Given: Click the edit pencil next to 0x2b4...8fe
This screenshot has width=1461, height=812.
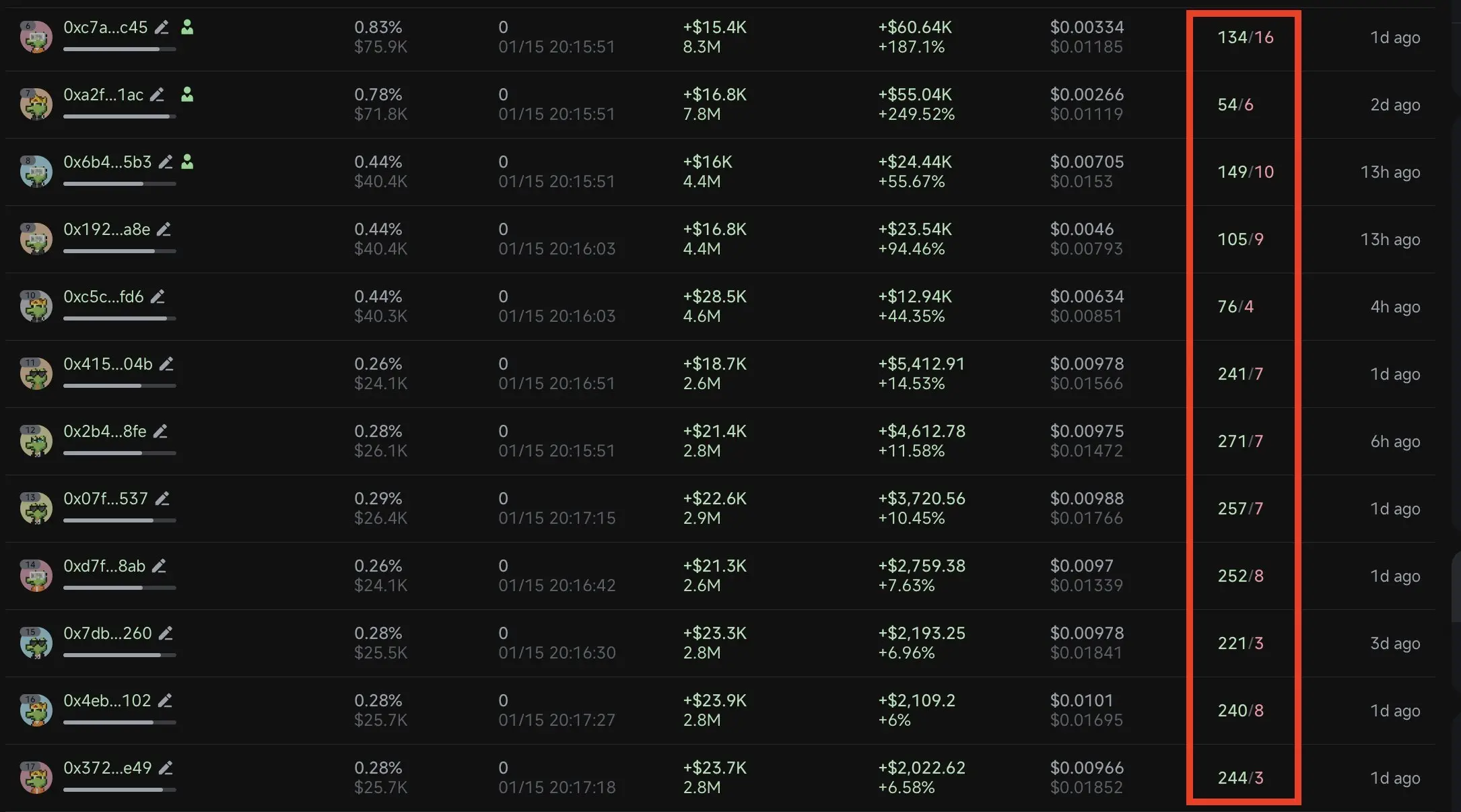Looking at the screenshot, I should (160, 432).
